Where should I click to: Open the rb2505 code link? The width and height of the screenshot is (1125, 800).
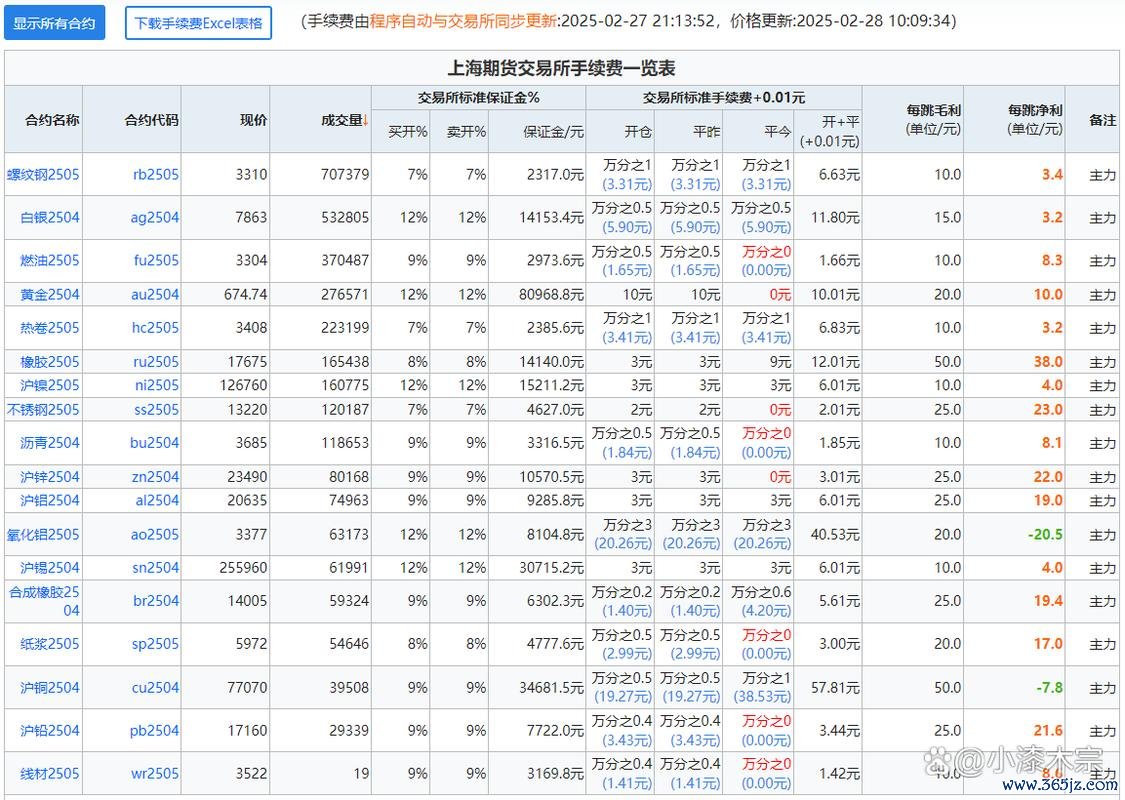156,174
